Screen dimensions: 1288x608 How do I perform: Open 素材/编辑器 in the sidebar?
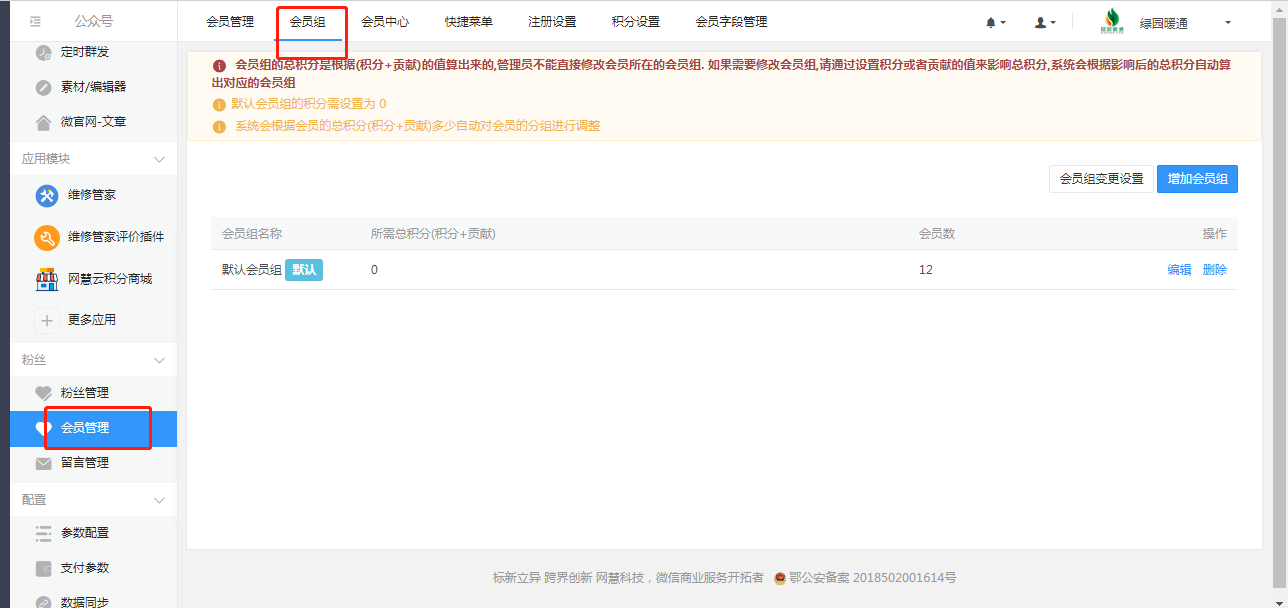94,87
